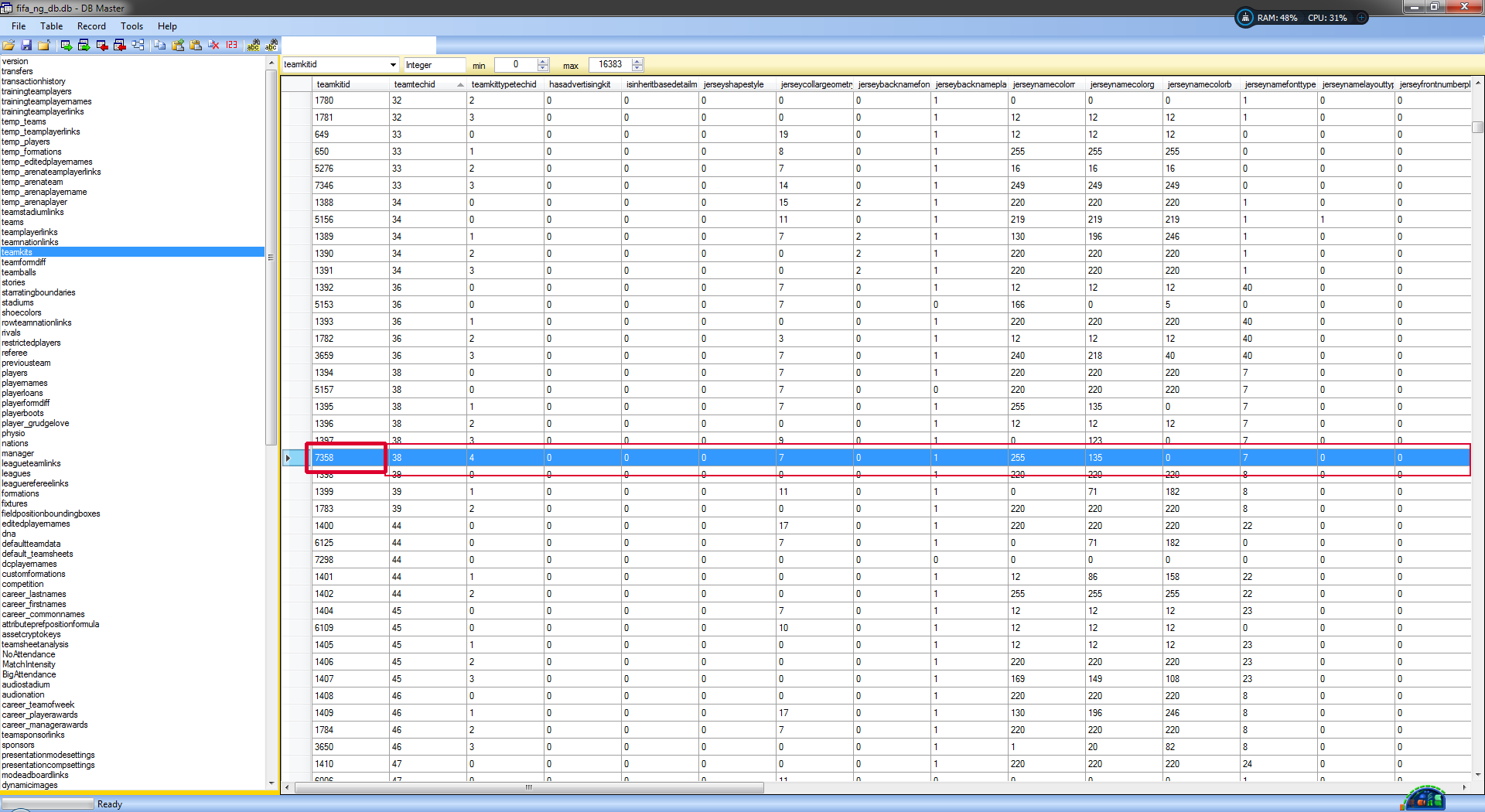Click the jerseynamecolorg column header
Viewport: 1485px width, 812px height.
(1121, 84)
